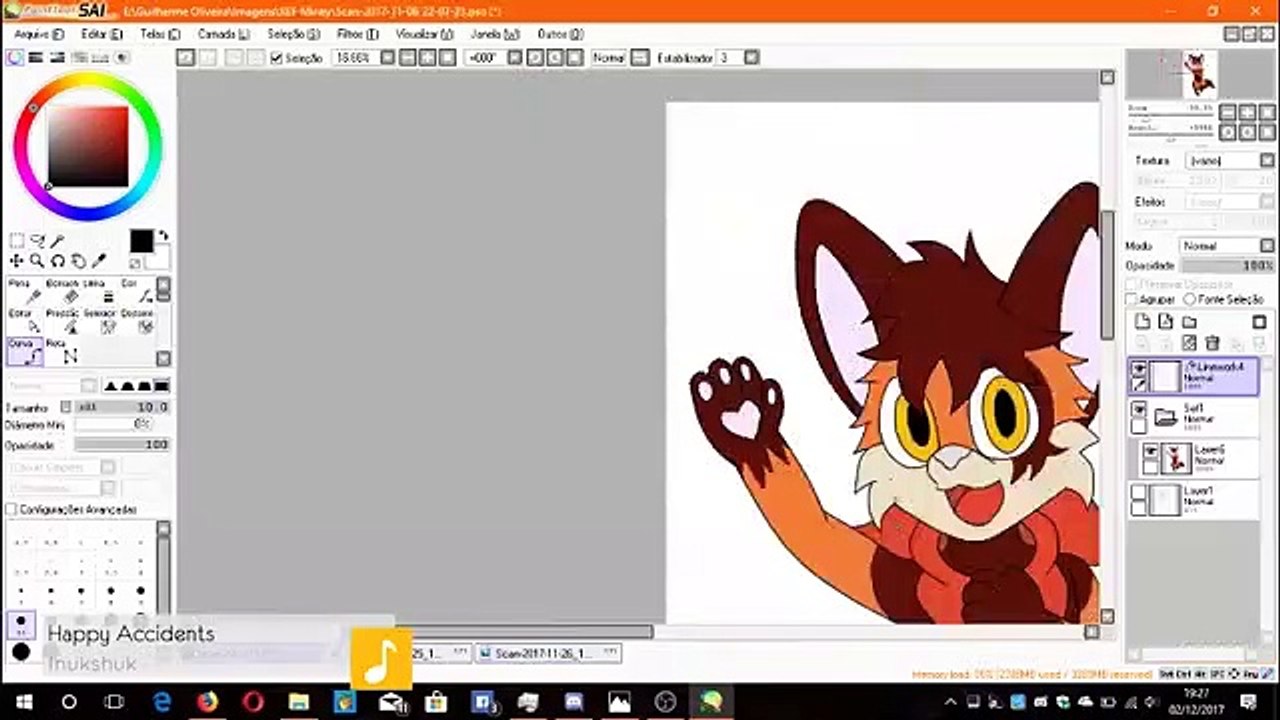
Task: Hide the Linework4 layer
Action: point(1139,370)
